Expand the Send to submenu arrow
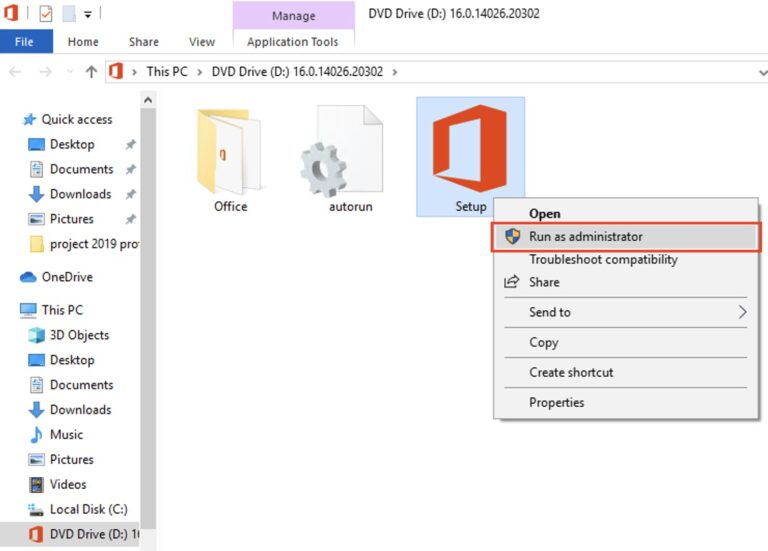768x551 pixels. click(x=743, y=312)
